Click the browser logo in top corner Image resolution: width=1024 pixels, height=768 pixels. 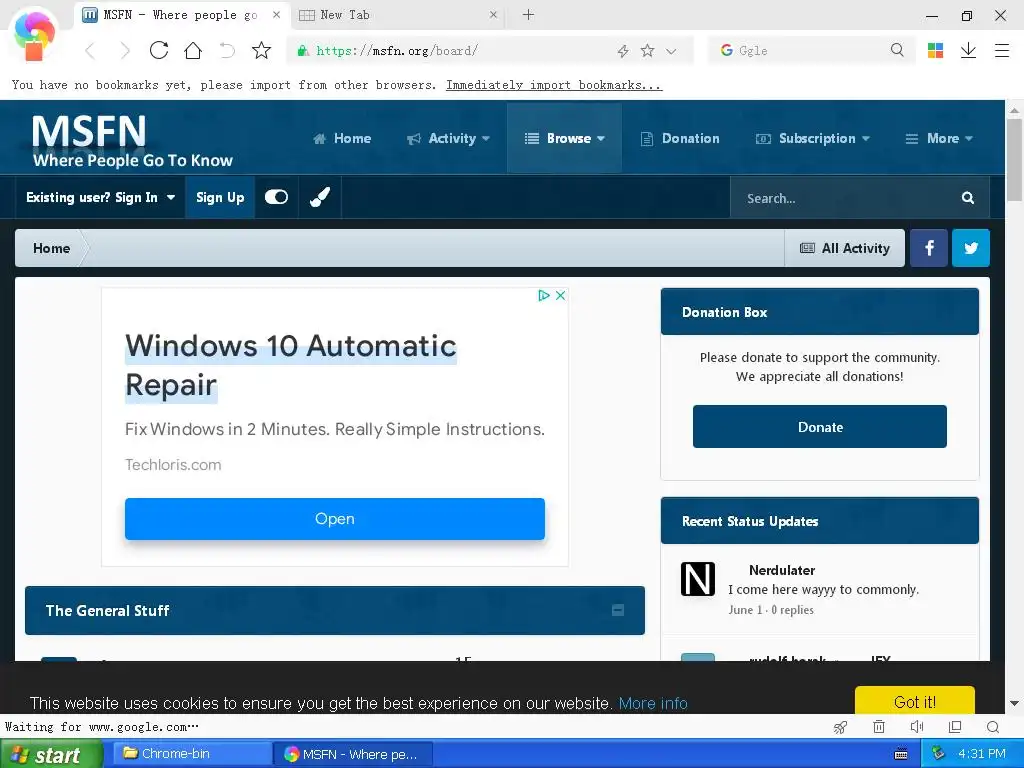[33, 36]
